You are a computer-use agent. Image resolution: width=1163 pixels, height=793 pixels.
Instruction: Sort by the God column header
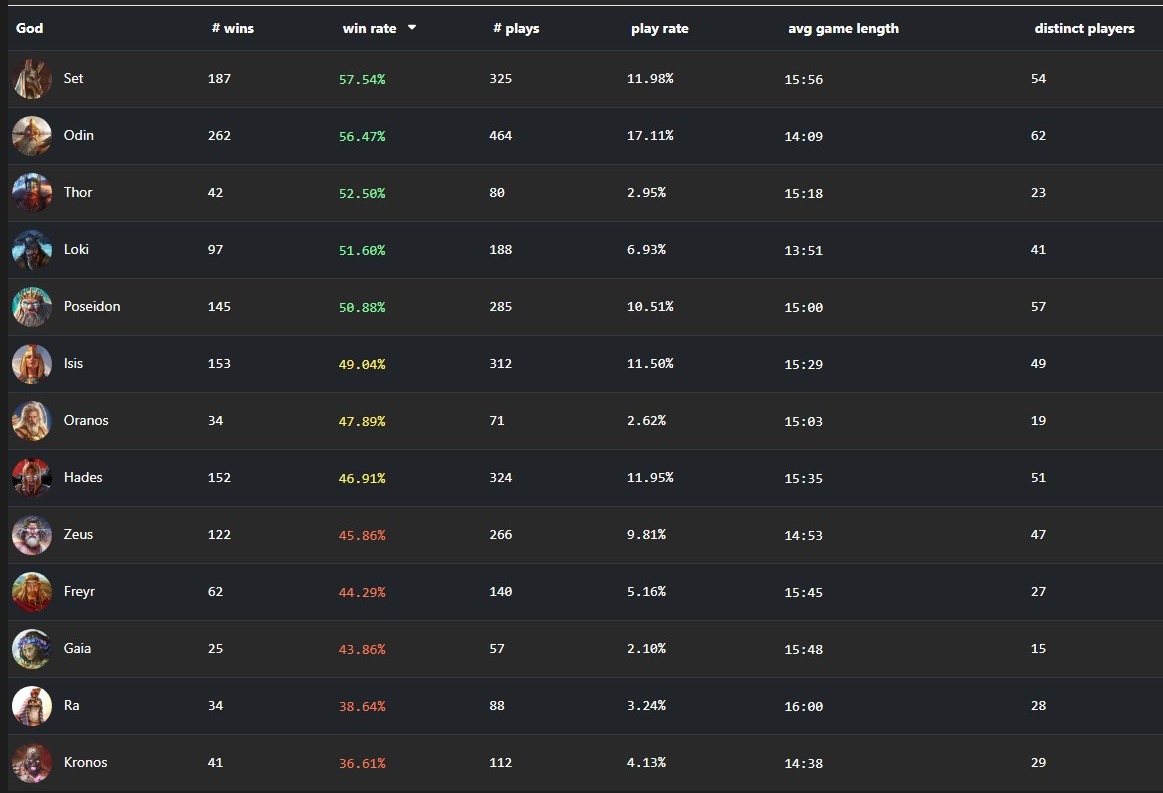[x=30, y=28]
